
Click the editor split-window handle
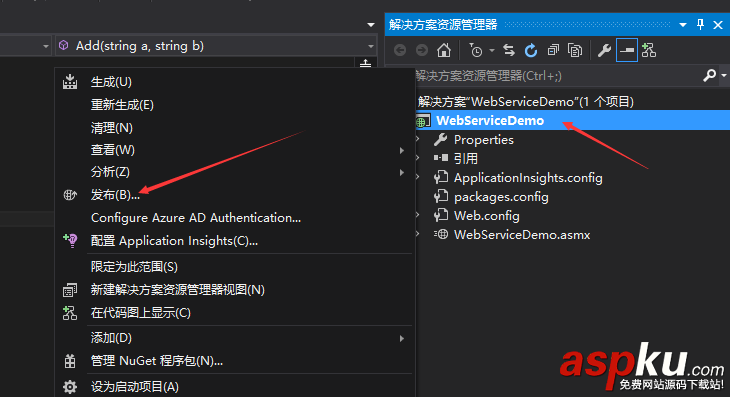point(365,63)
